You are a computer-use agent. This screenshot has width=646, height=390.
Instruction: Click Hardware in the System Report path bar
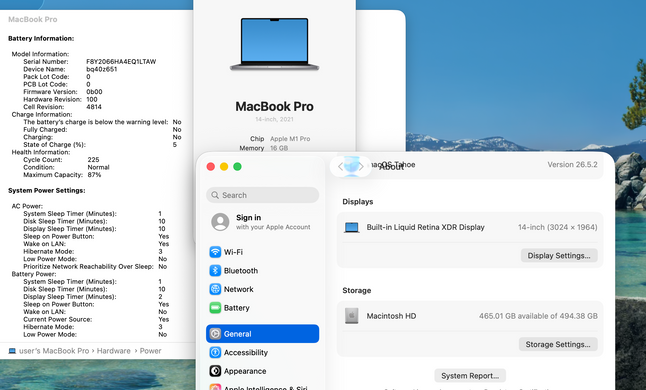click(114, 351)
